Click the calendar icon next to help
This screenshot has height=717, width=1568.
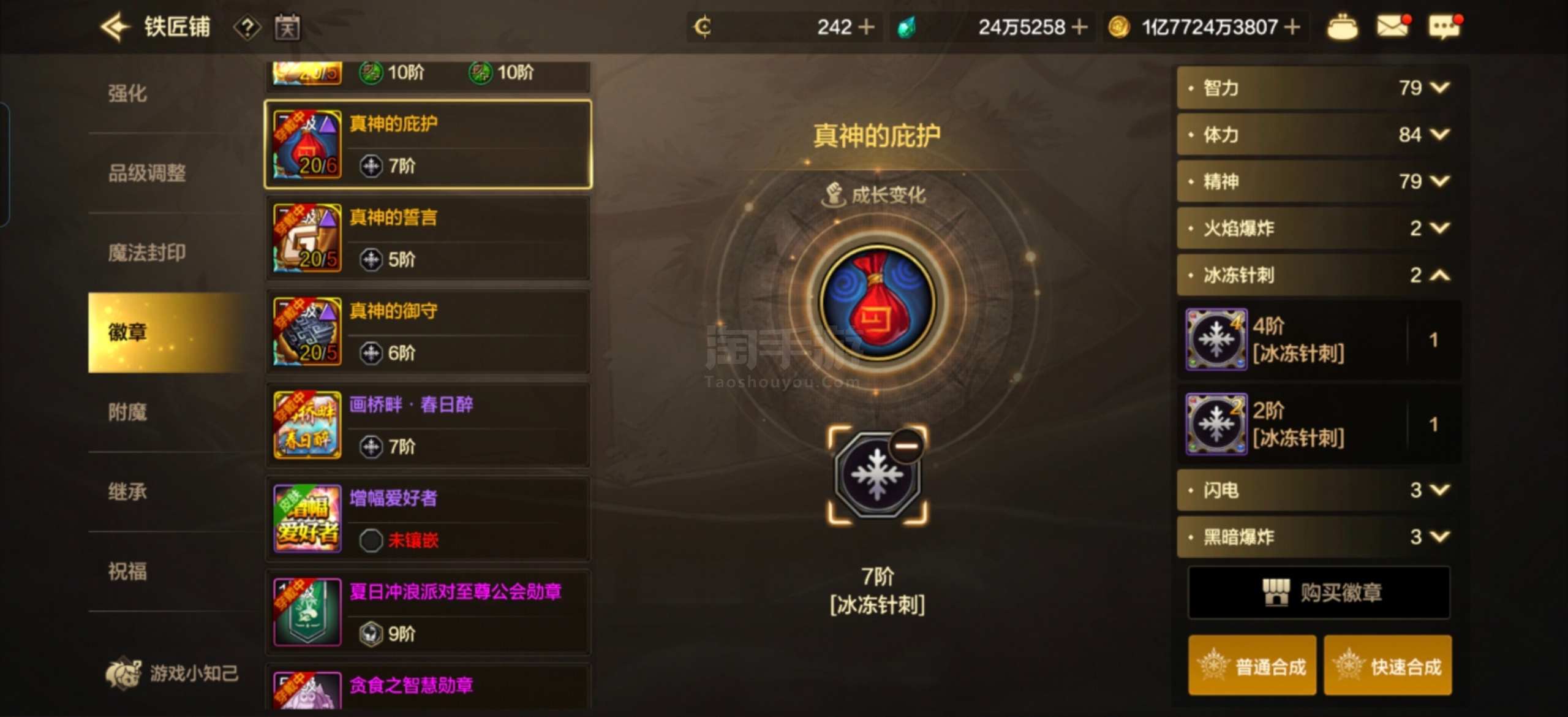287,28
